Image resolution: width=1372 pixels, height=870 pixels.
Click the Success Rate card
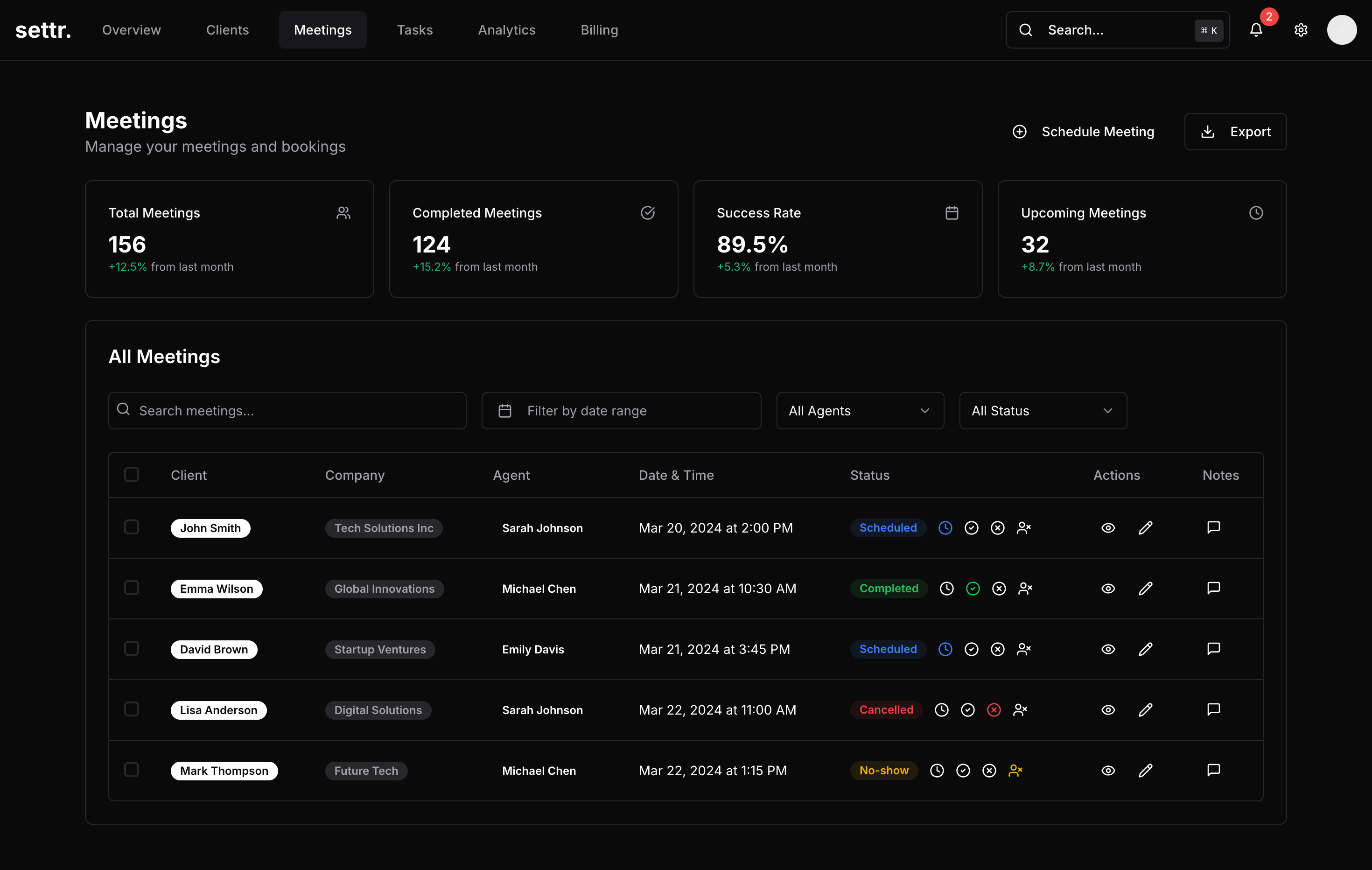click(x=838, y=239)
